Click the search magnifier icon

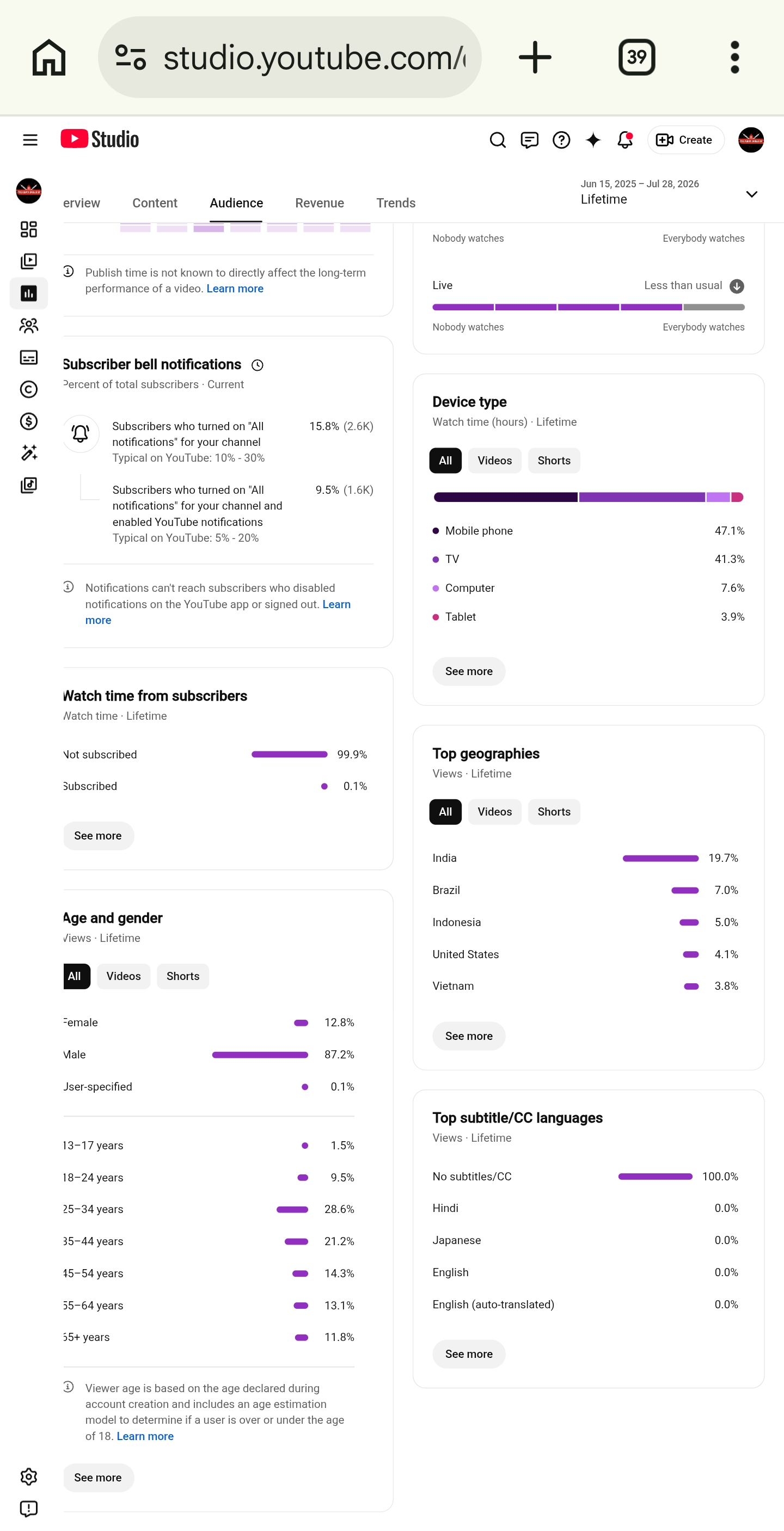498,140
